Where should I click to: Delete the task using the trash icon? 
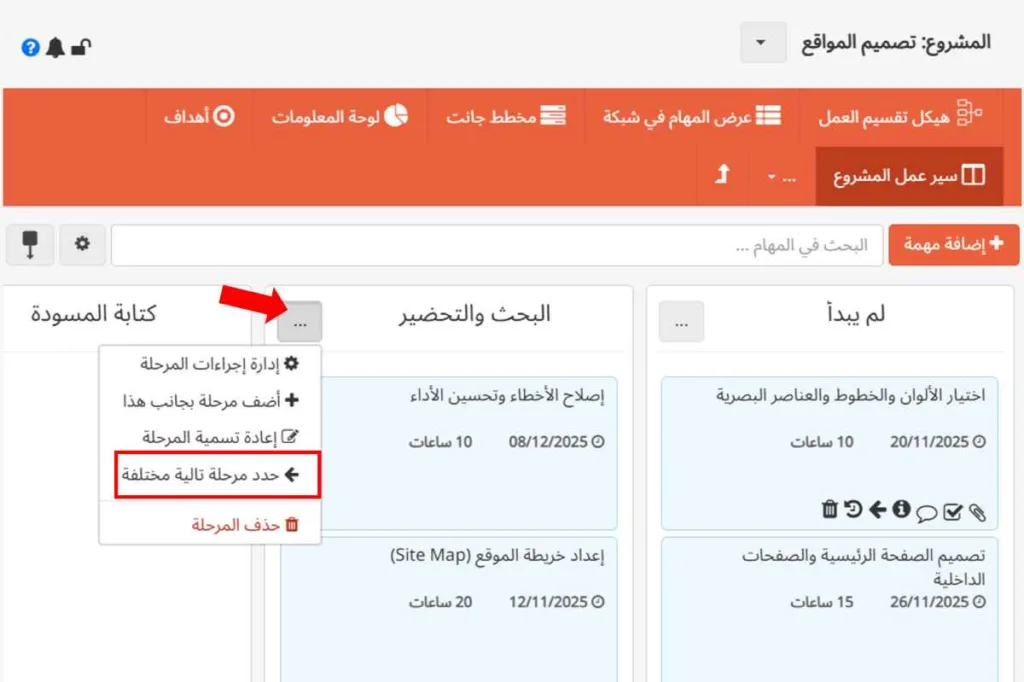point(830,510)
